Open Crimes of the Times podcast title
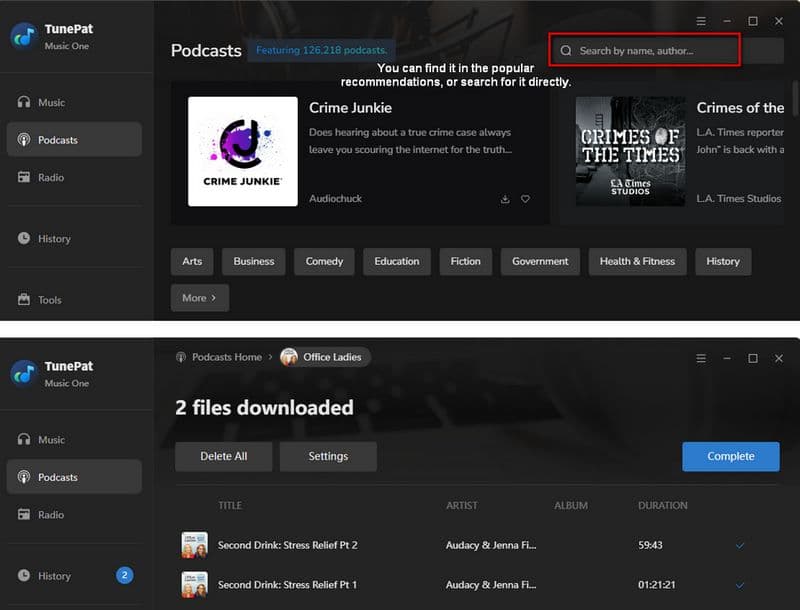Image resolution: width=800 pixels, height=610 pixels. 740,108
